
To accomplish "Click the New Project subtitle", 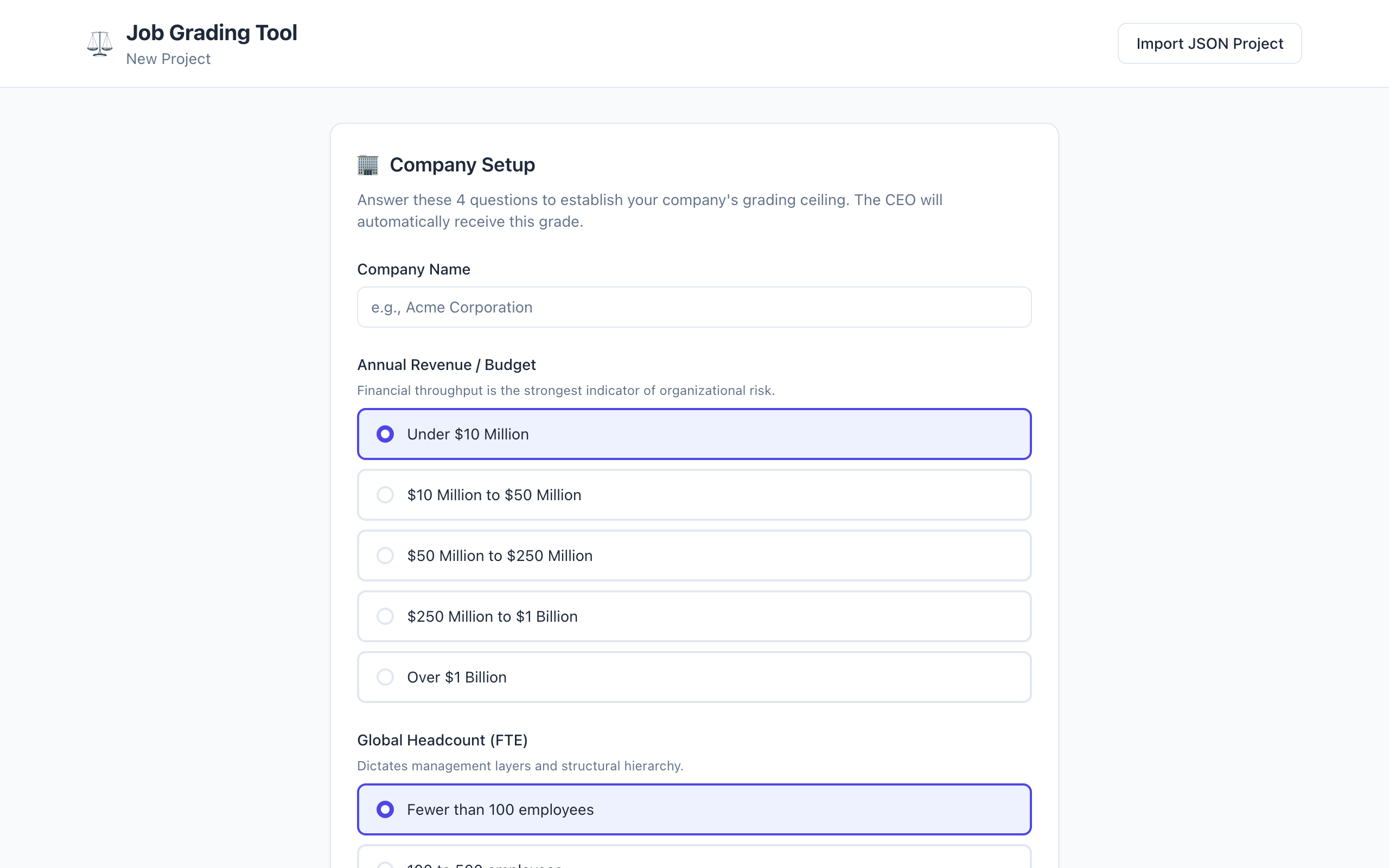I will tap(168, 59).
